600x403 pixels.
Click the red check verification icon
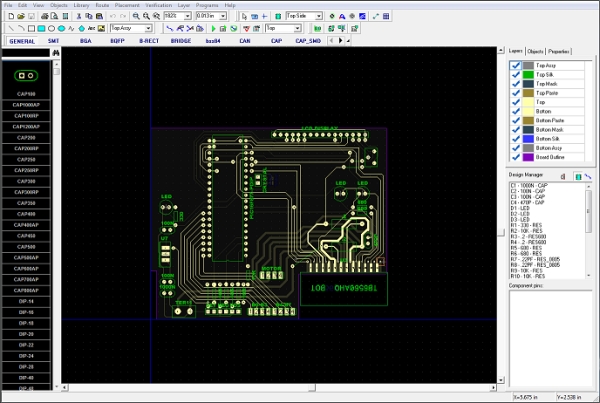click(x=246, y=28)
